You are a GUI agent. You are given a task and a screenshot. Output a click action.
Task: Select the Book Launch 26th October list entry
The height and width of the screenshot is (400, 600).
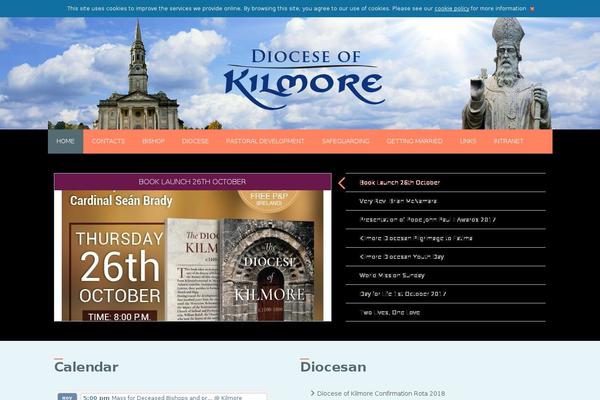[x=445, y=183]
